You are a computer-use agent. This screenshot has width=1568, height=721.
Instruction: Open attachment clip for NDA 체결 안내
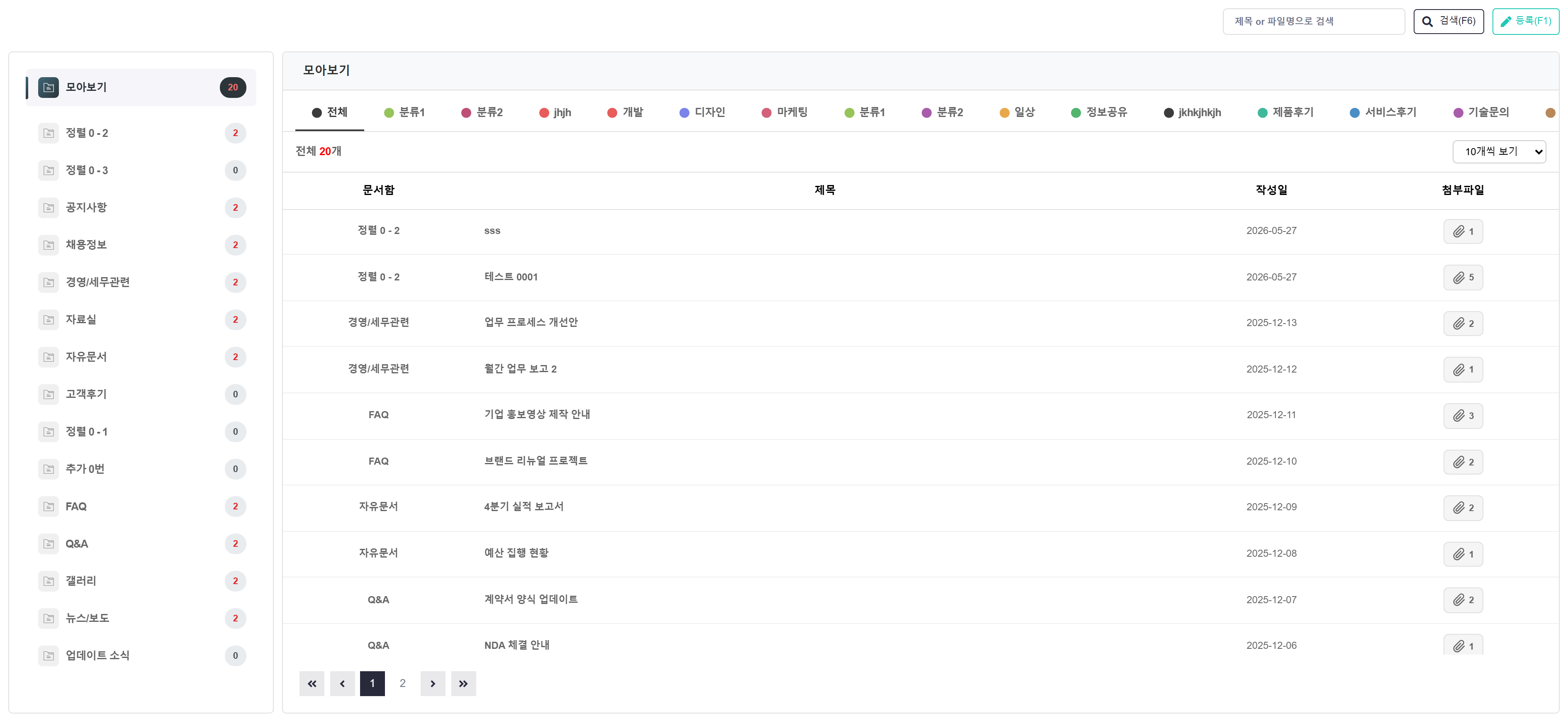coord(1463,645)
